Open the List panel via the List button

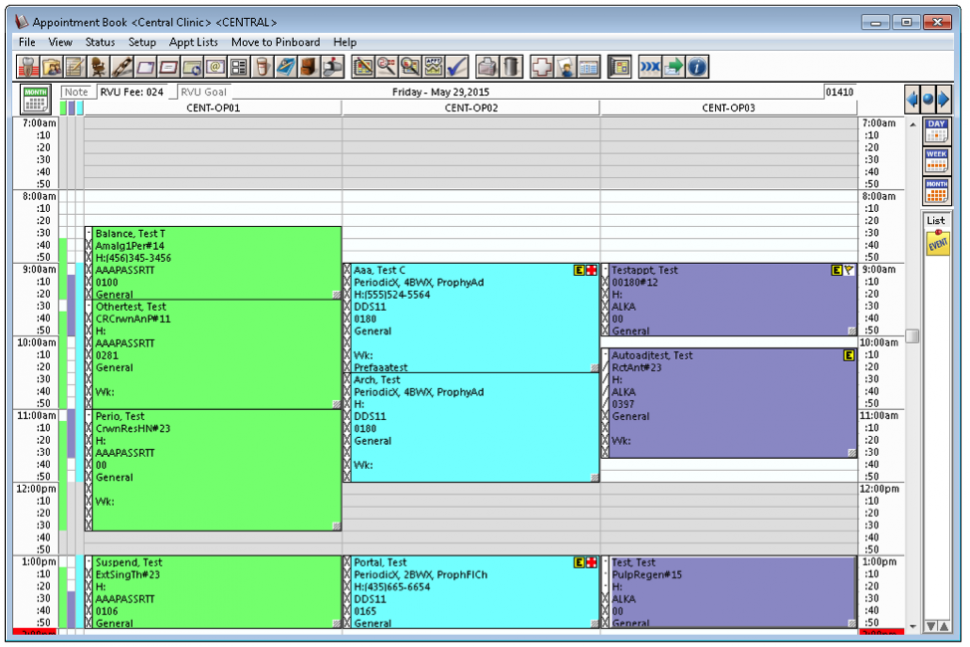(x=934, y=218)
